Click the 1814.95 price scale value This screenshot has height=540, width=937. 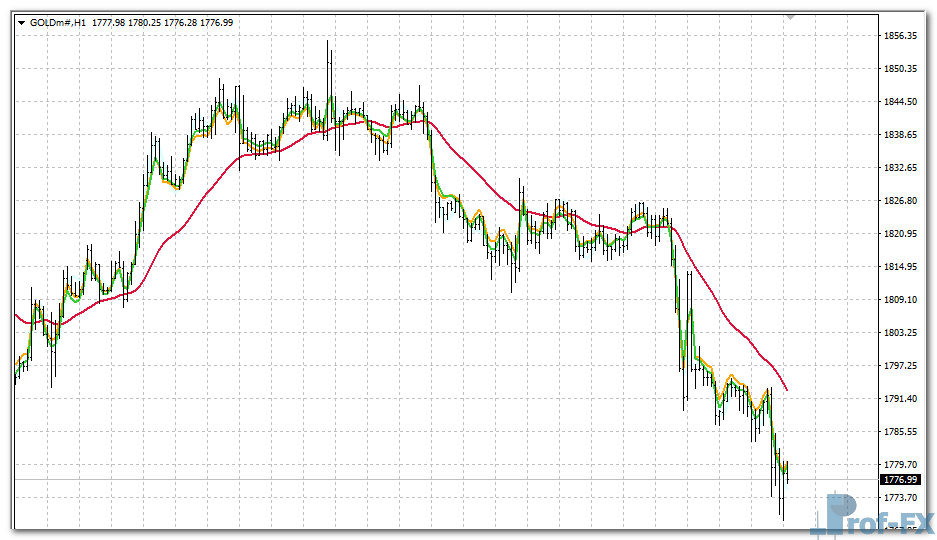901,267
